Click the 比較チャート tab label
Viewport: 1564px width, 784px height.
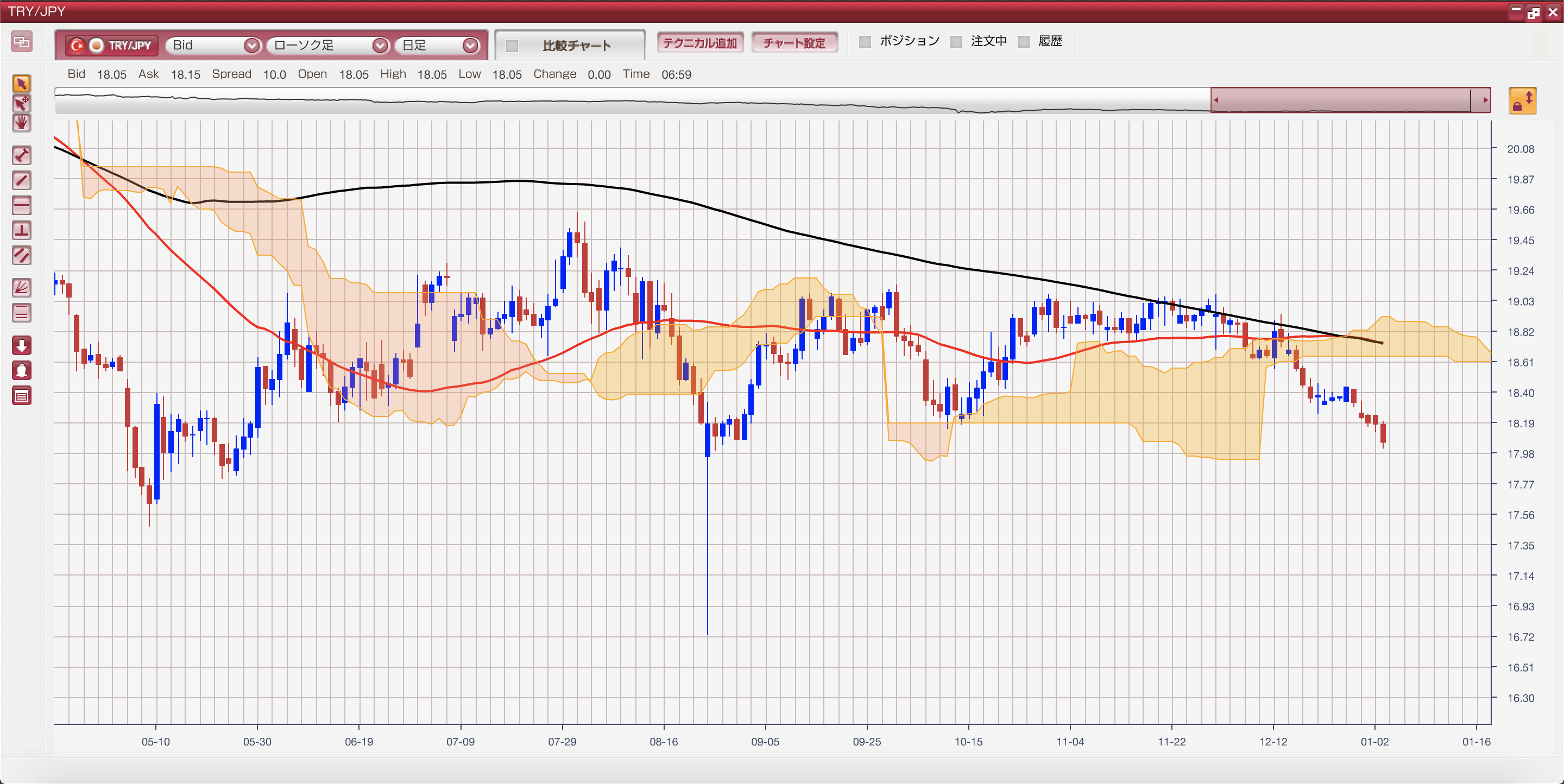(576, 46)
